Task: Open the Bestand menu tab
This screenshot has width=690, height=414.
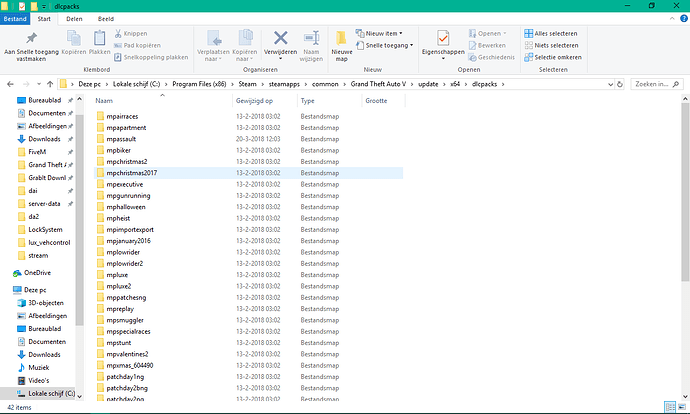Action: (x=15, y=19)
